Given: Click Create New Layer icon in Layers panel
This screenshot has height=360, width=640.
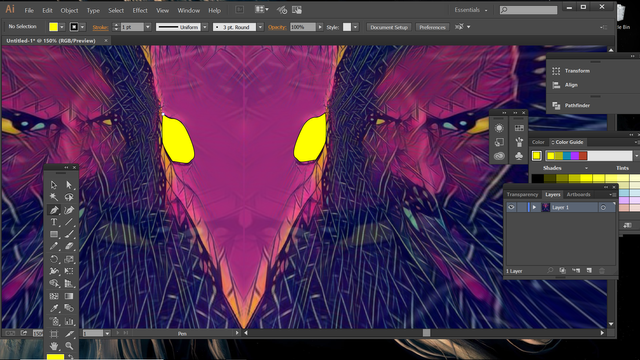Looking at the screenshot, I should [x=589, y=271].
